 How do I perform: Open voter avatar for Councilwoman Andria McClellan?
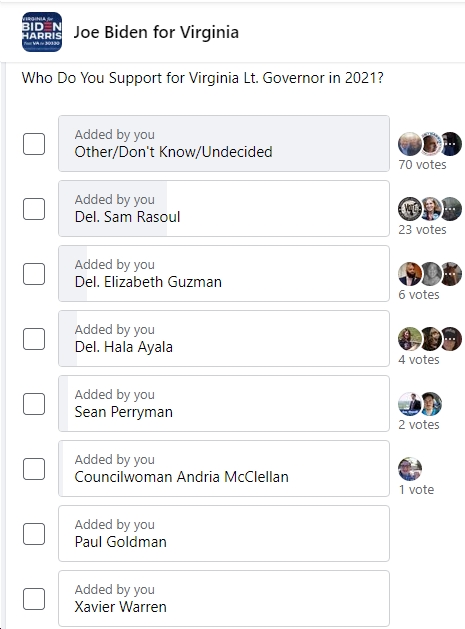410,469
